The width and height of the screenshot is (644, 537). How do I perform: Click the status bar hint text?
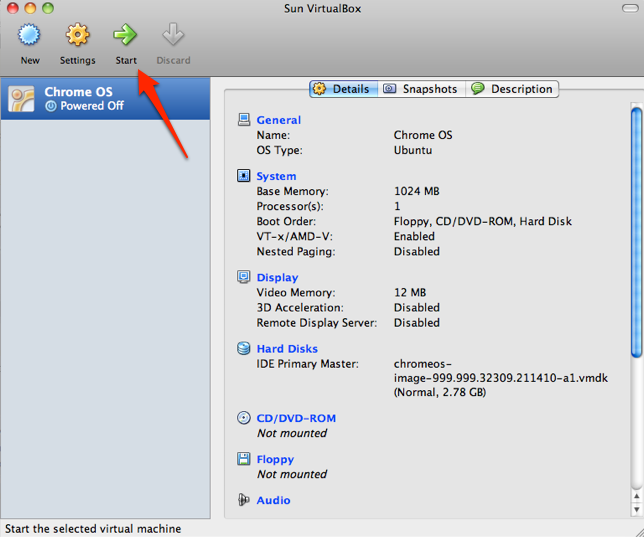93,528
